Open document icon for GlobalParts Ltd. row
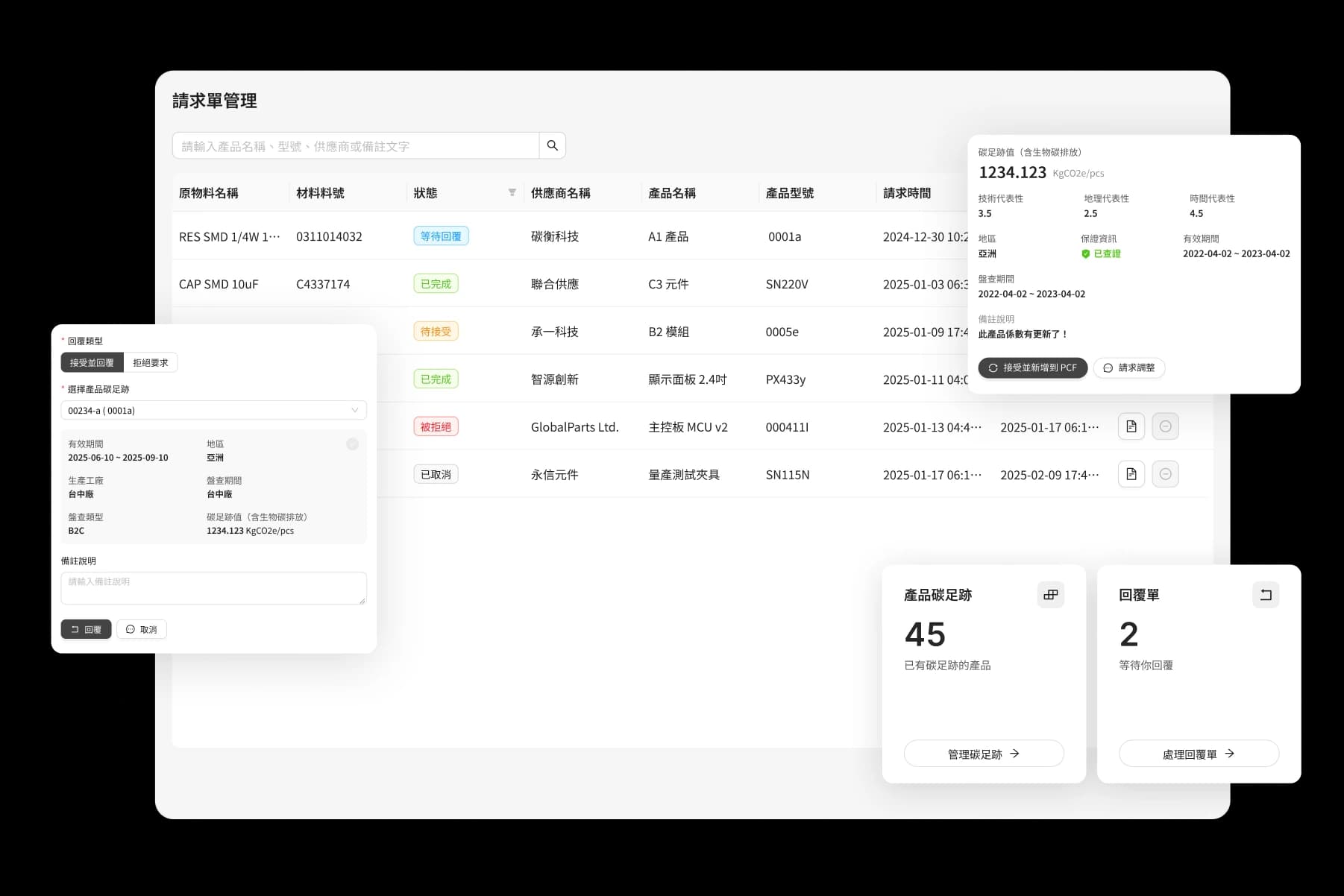Image resolution: width=1344 pixels, height=896 pixels. pos(1131,426)
